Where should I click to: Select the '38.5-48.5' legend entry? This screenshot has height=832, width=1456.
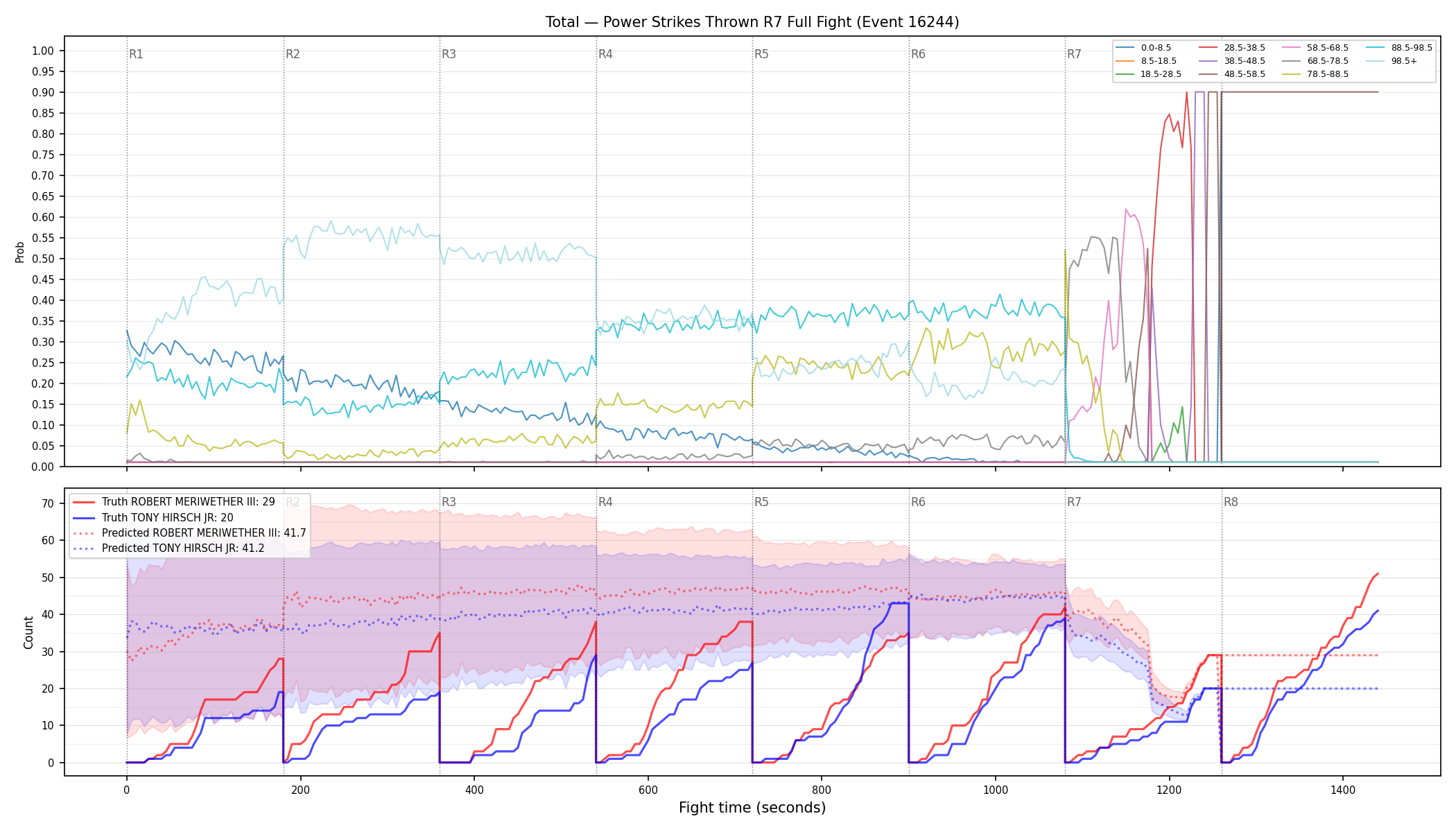(x=1232, y=61)
